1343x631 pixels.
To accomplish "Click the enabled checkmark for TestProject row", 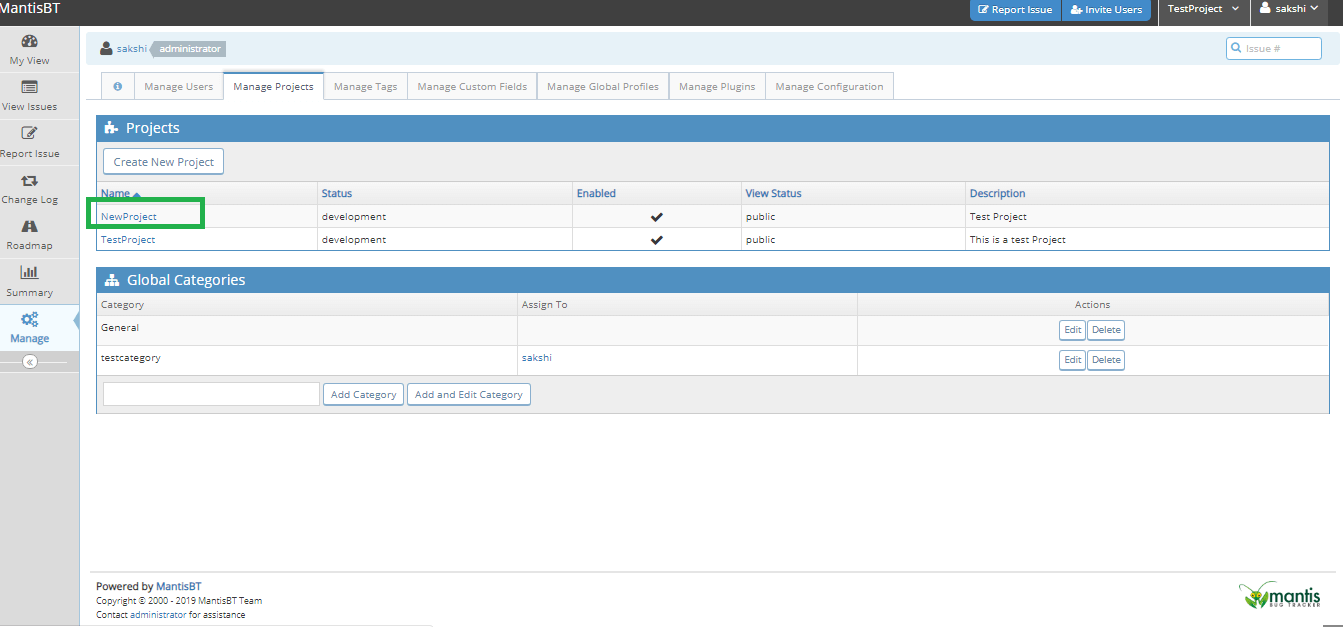I will pos(657,240).
